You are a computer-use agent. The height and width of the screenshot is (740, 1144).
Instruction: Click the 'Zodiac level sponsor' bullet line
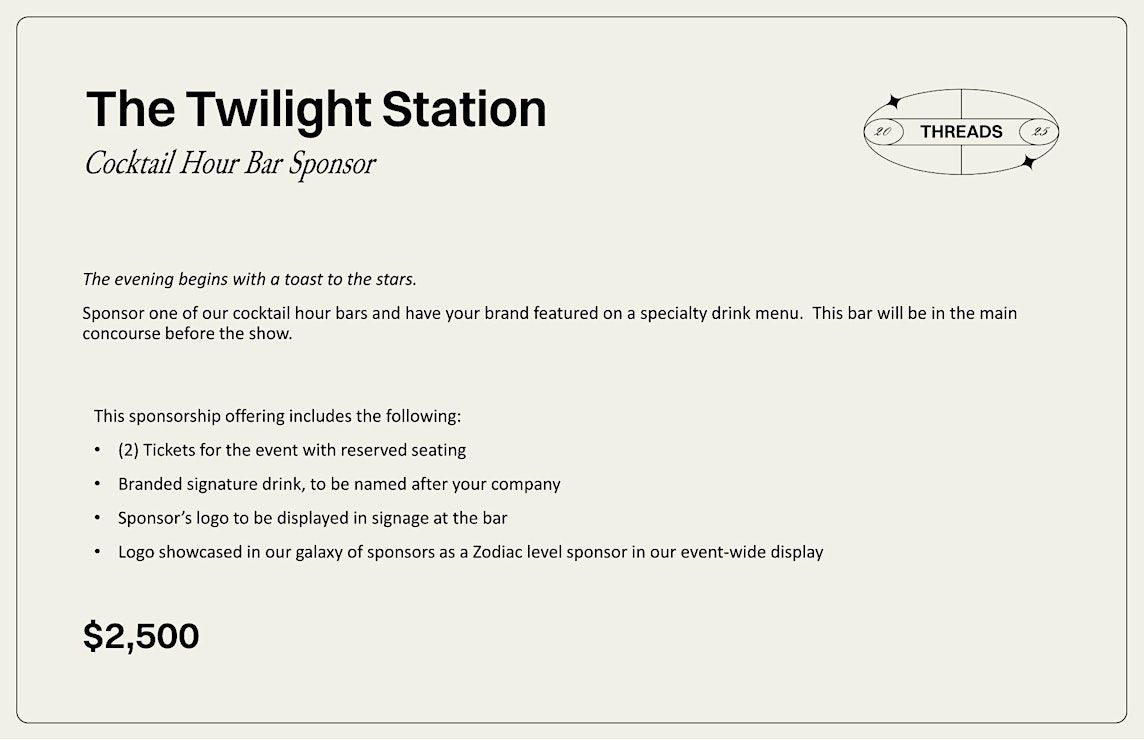pos(471,552)
